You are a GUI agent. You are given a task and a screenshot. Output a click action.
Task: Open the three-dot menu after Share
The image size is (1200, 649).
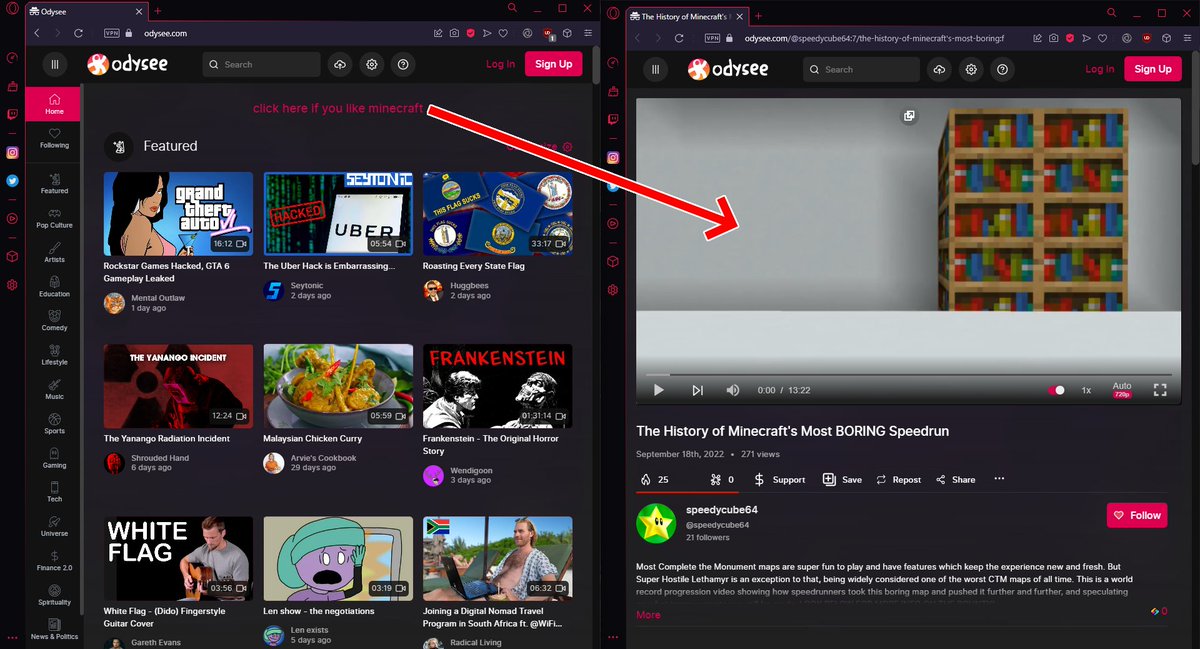[999, 479]
